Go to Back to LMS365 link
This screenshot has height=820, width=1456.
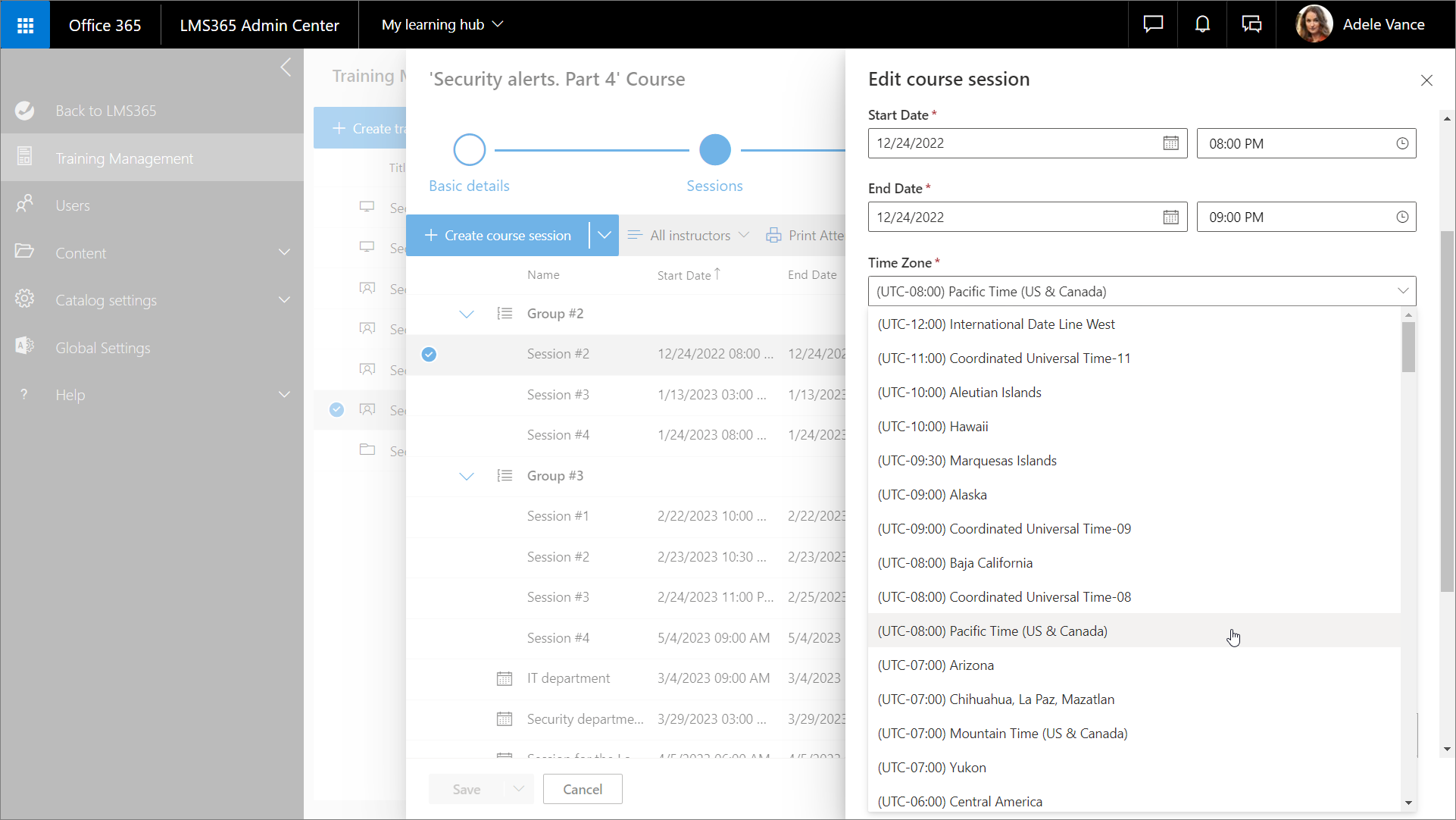[x=105, y=111]
